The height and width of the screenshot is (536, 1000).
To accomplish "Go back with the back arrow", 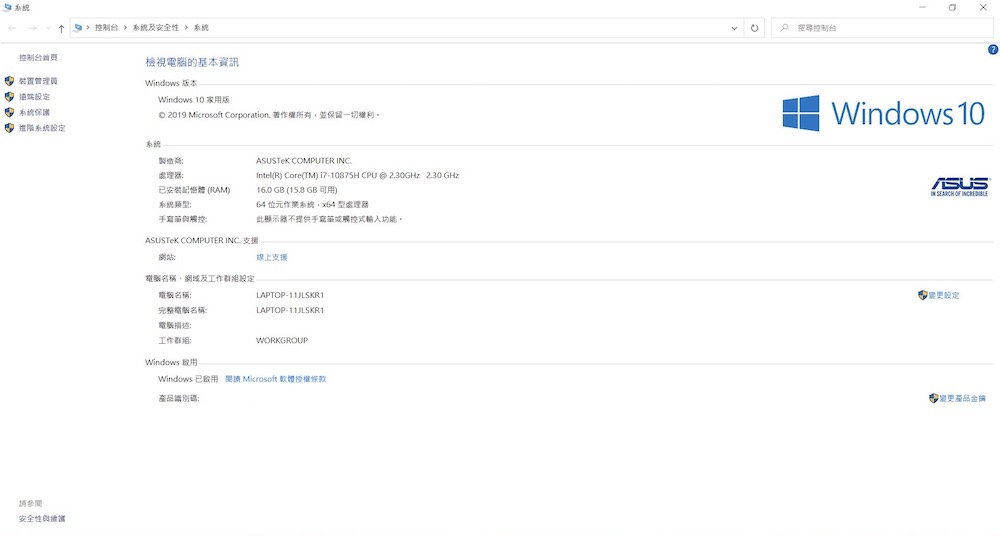I will [13, 28].
